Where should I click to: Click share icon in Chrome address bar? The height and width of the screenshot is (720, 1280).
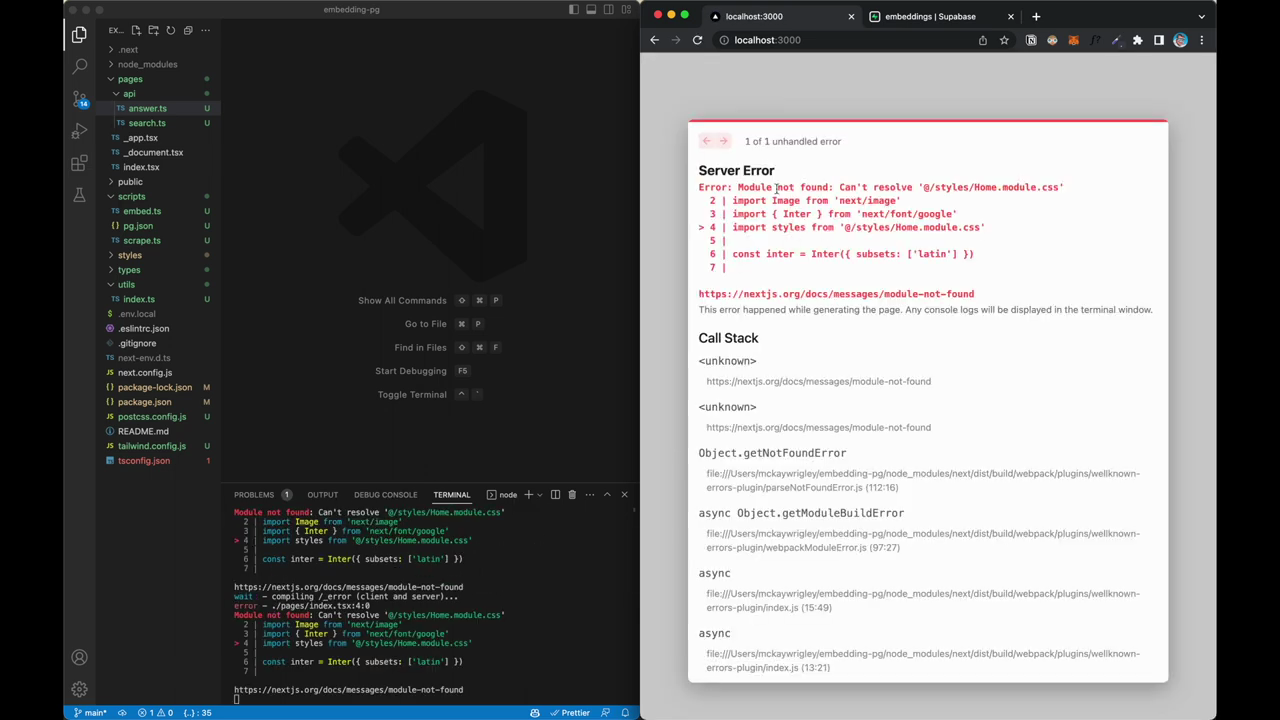pyautogui.click(x=983, y=40)
